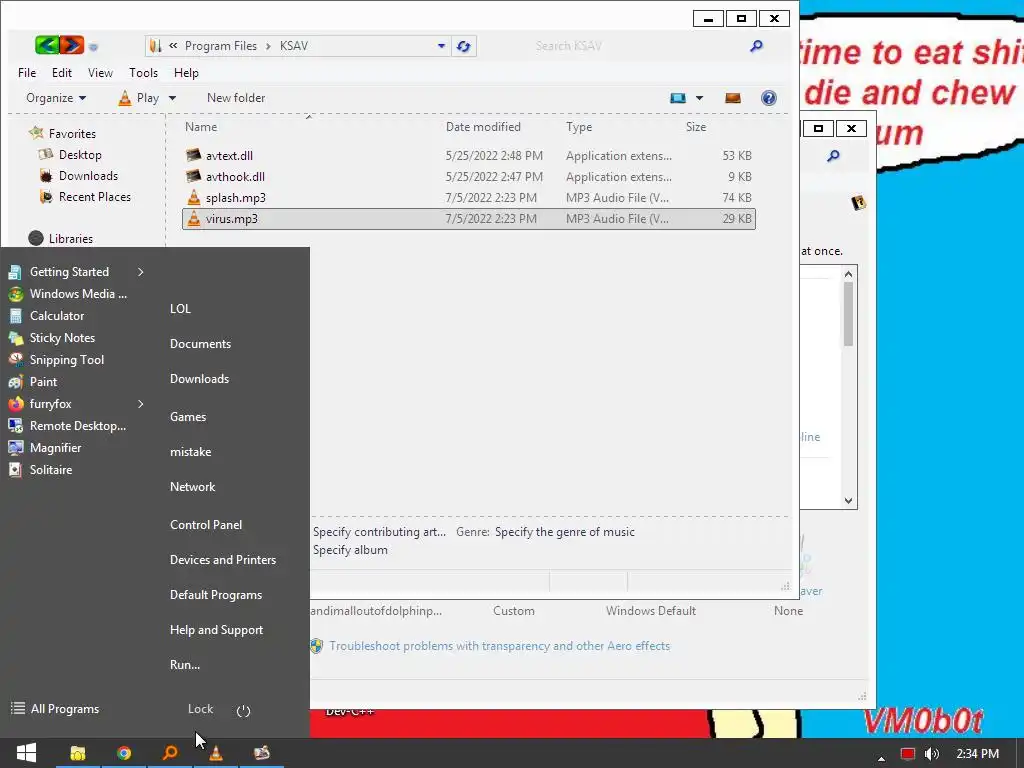Click the VLC cone on the taskbar

(216, 753)
